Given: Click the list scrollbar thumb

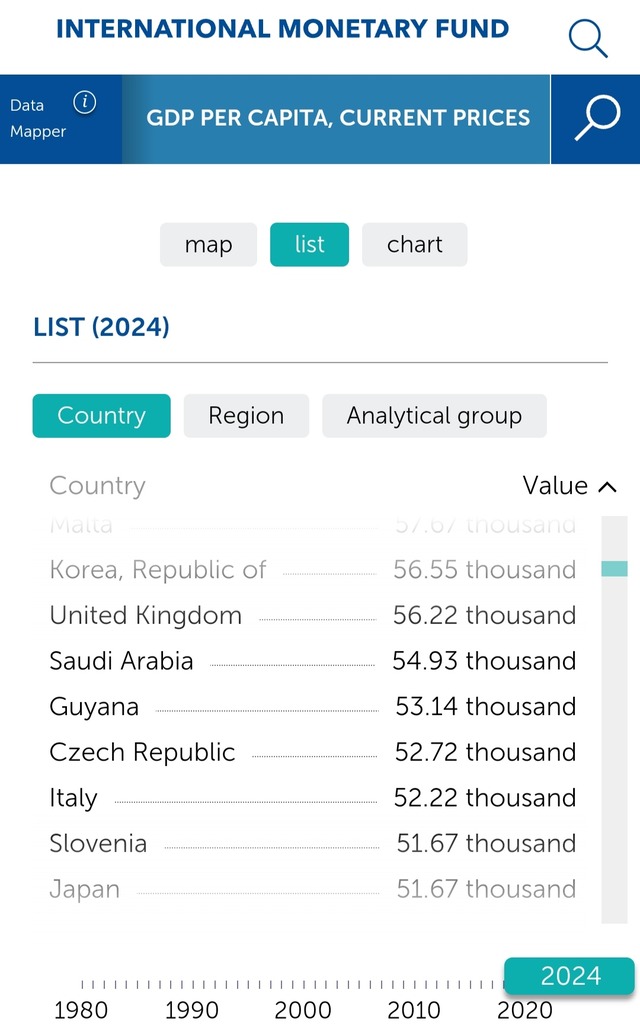Looking at the screenshot, I should click(614, 568).
